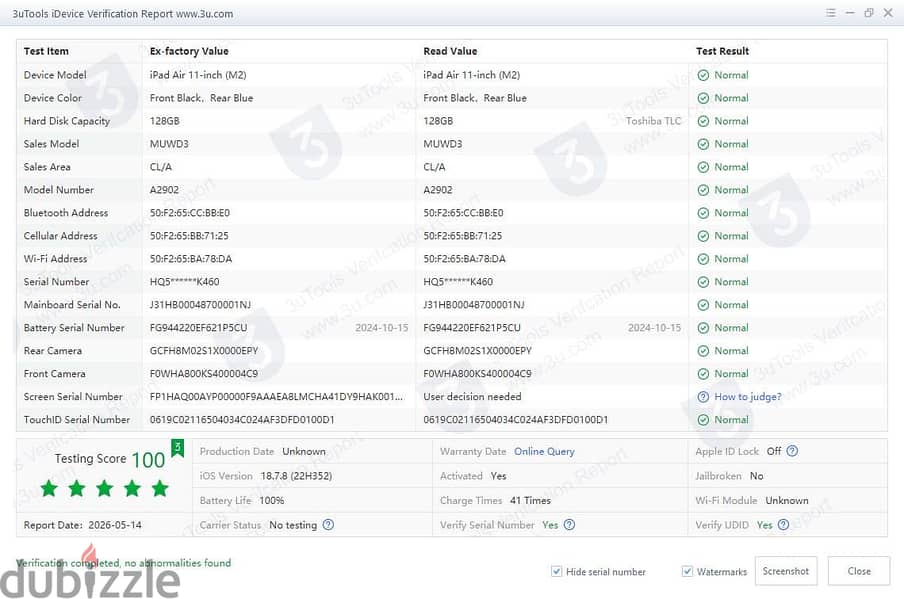Restore the verification report window size
This screenshot has width=904, height=599.
click(869, 13)
